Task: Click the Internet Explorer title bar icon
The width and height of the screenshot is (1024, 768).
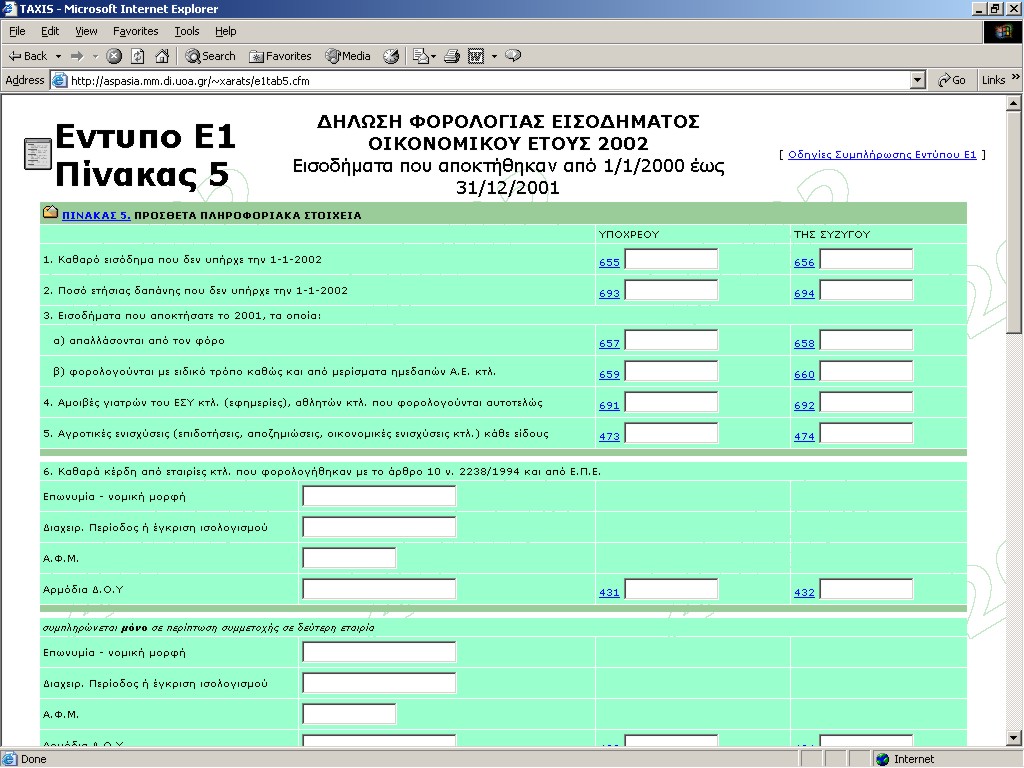Action: 9,9
